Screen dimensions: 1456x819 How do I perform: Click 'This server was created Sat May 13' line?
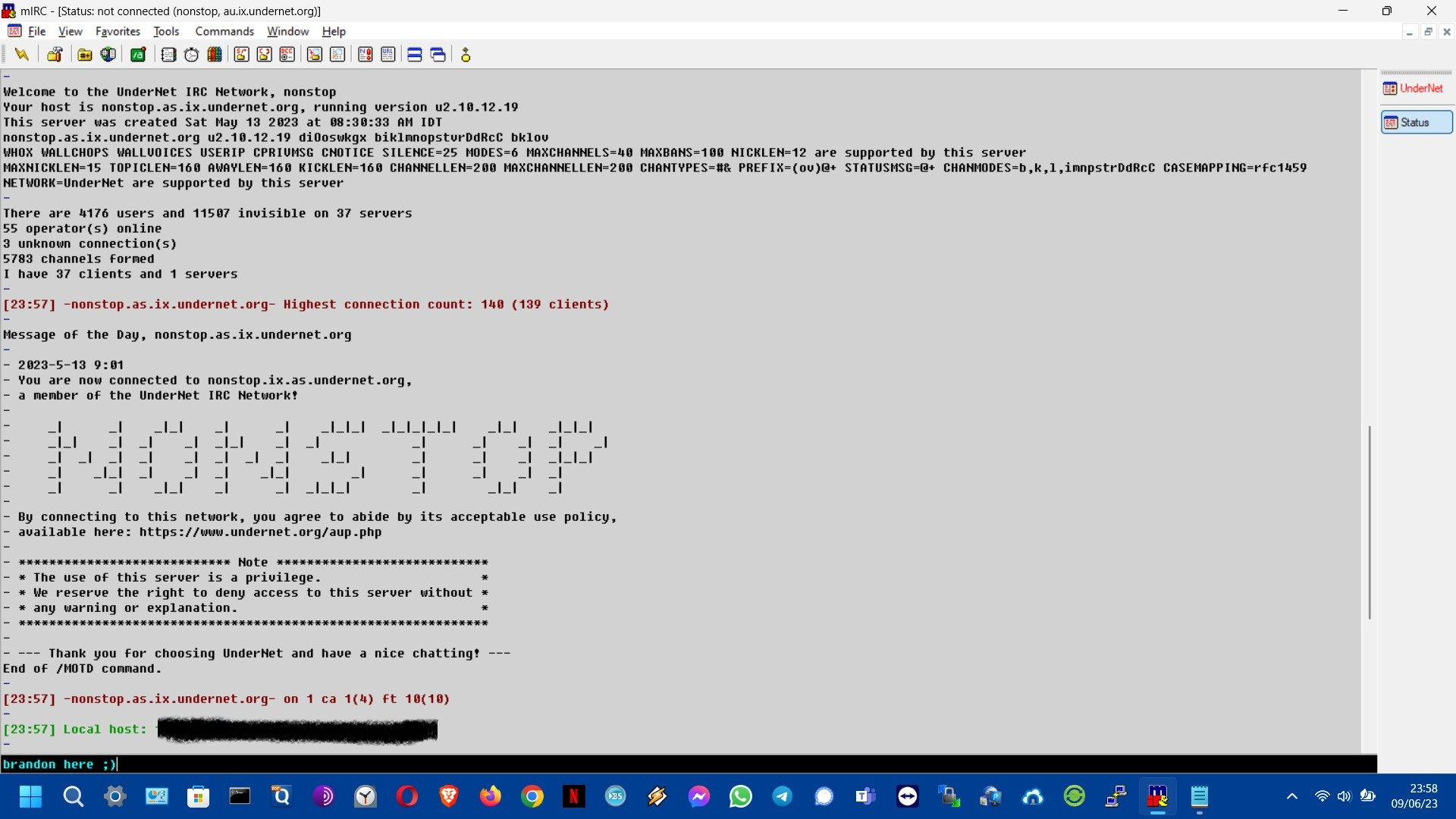(222, 123)
